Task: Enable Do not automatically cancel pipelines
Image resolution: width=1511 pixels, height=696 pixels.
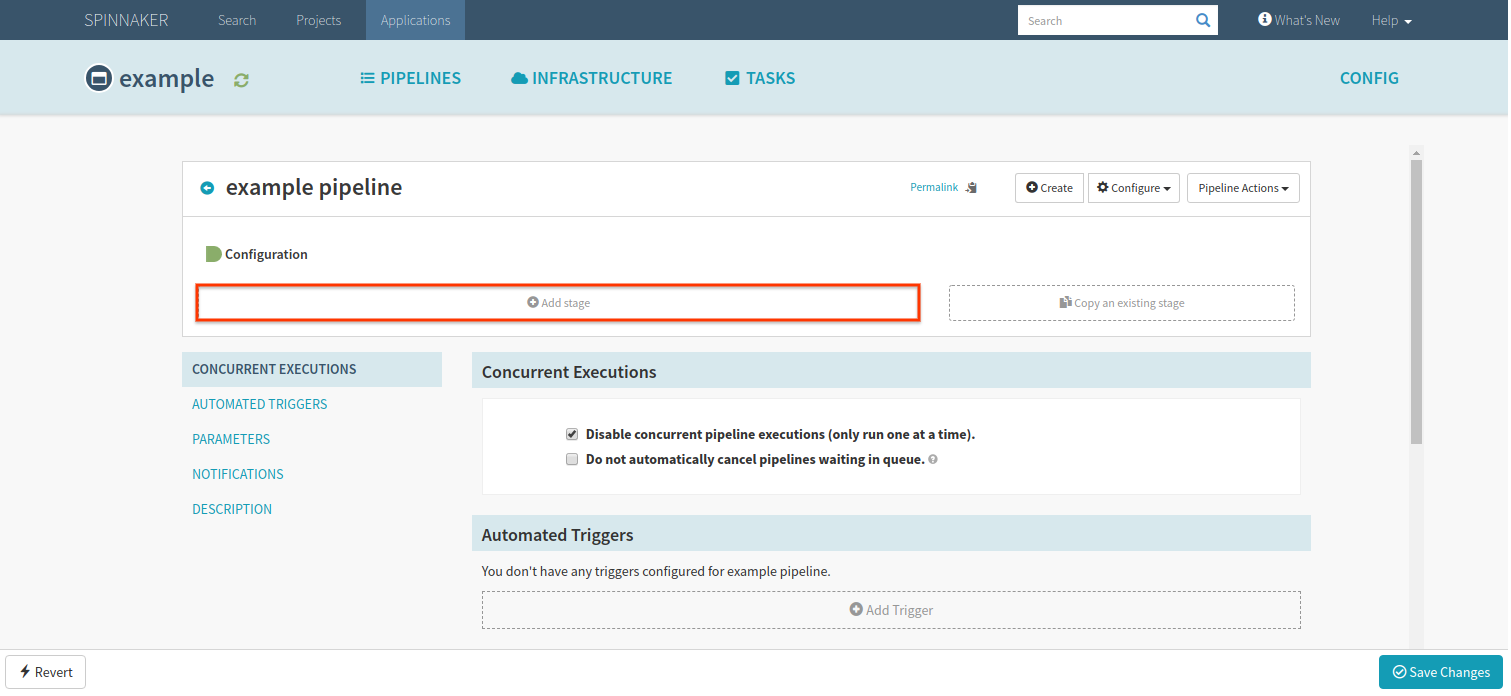Action: point(572,460)
